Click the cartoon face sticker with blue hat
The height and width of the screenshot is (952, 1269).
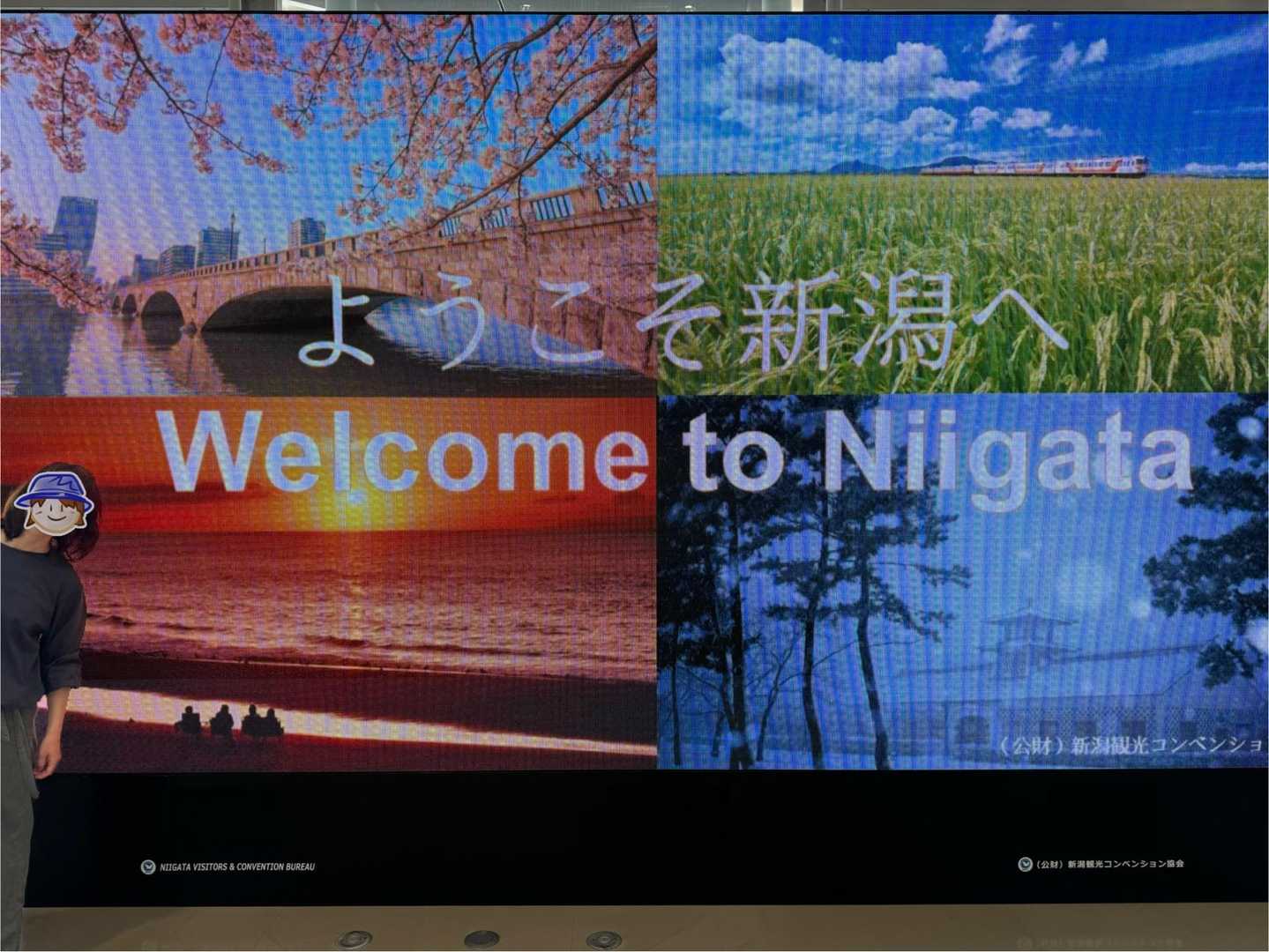54,503
